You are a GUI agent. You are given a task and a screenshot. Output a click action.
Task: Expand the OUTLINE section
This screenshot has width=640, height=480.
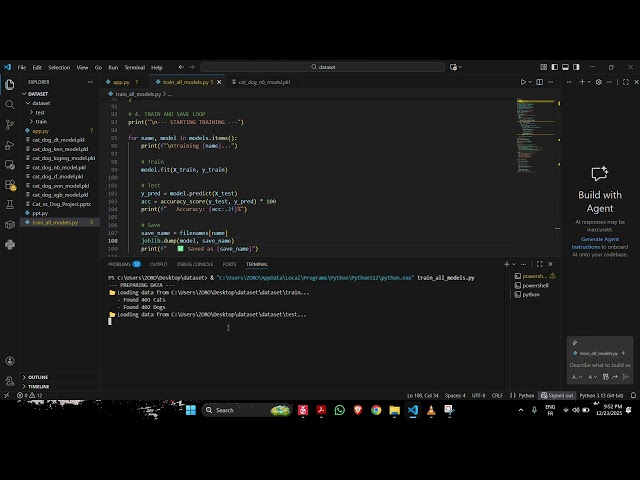click(38, 377)
